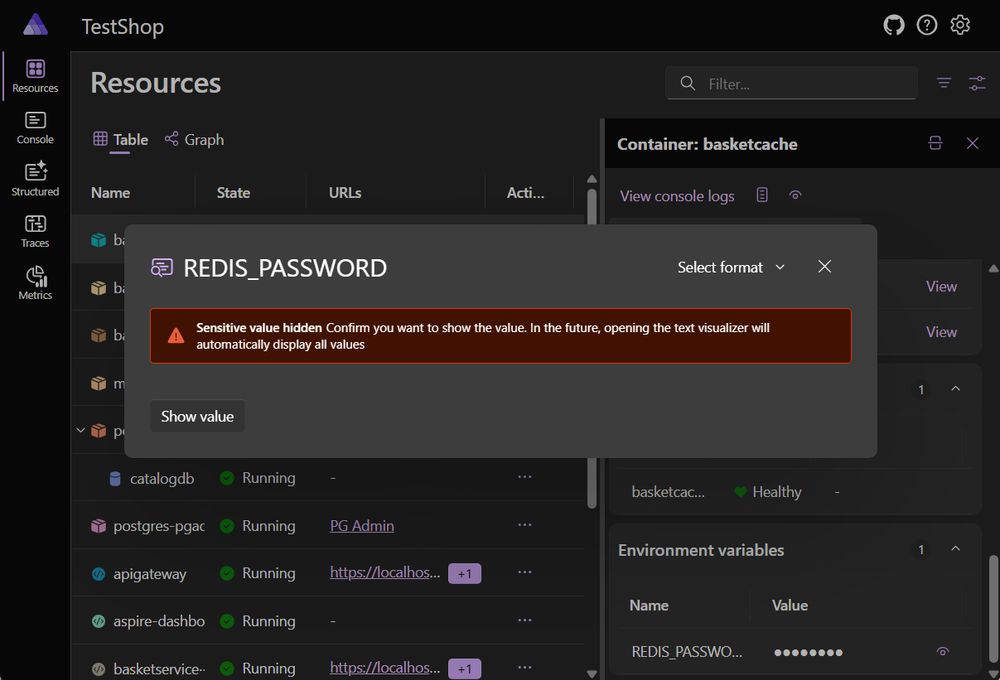
Task: Click the Value column header
Action: pos(790,605)
